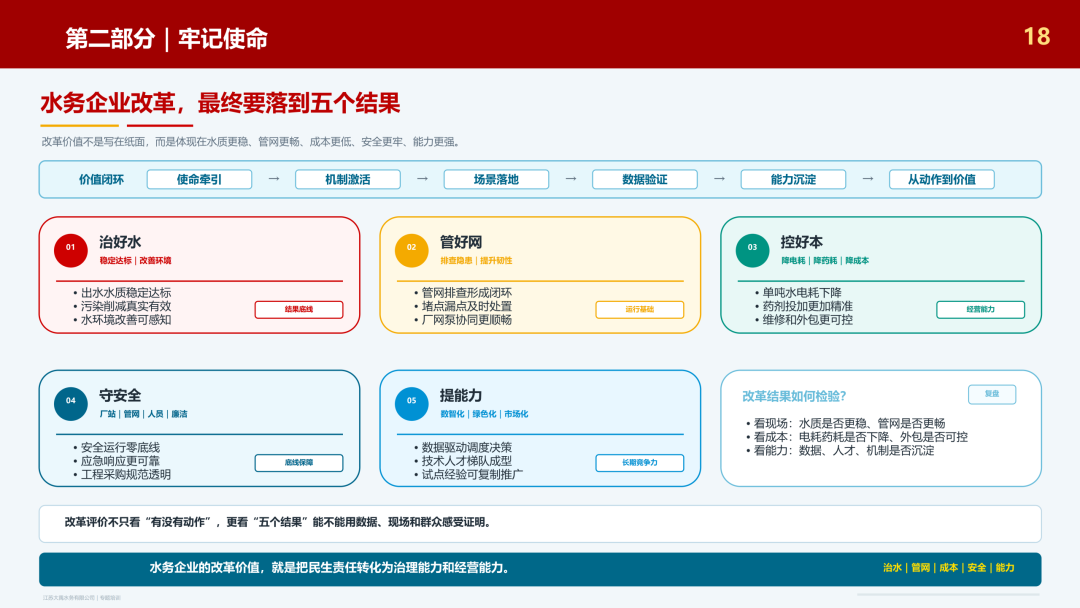Click the 复盘 tag
Image resolution: width=1080 pixels, height=608 pixels.
tap(992, 394)
